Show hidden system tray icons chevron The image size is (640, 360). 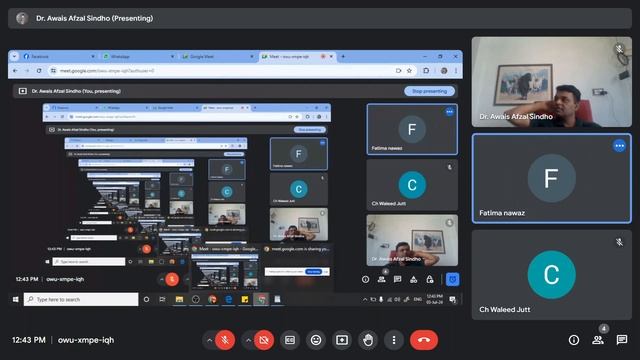tap(364, 300)
